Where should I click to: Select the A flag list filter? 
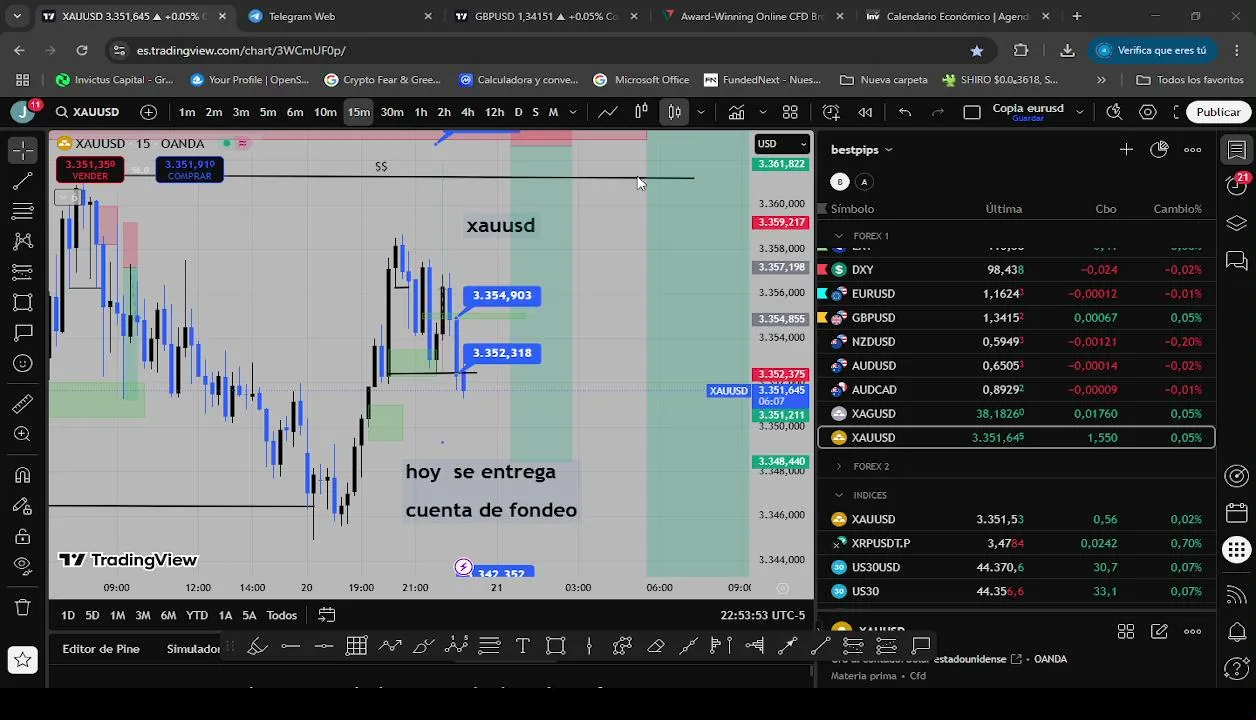864,181
